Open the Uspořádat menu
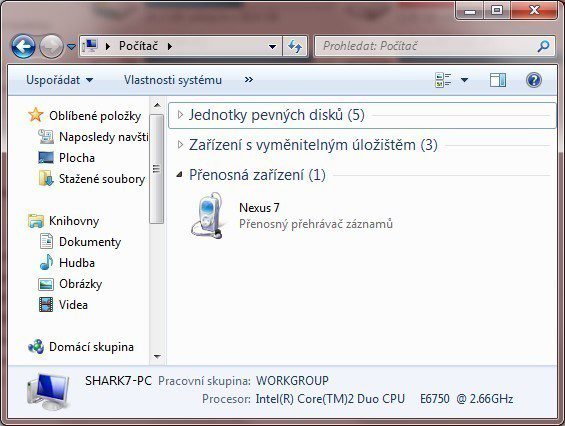The width and height of the screenshot is (565, 426). point(59,80)
